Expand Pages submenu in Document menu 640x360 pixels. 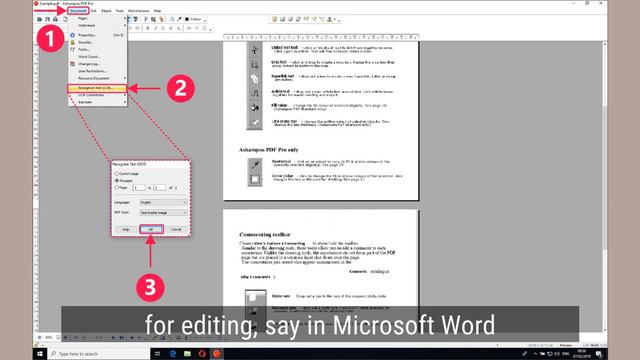tap(97, 18)
